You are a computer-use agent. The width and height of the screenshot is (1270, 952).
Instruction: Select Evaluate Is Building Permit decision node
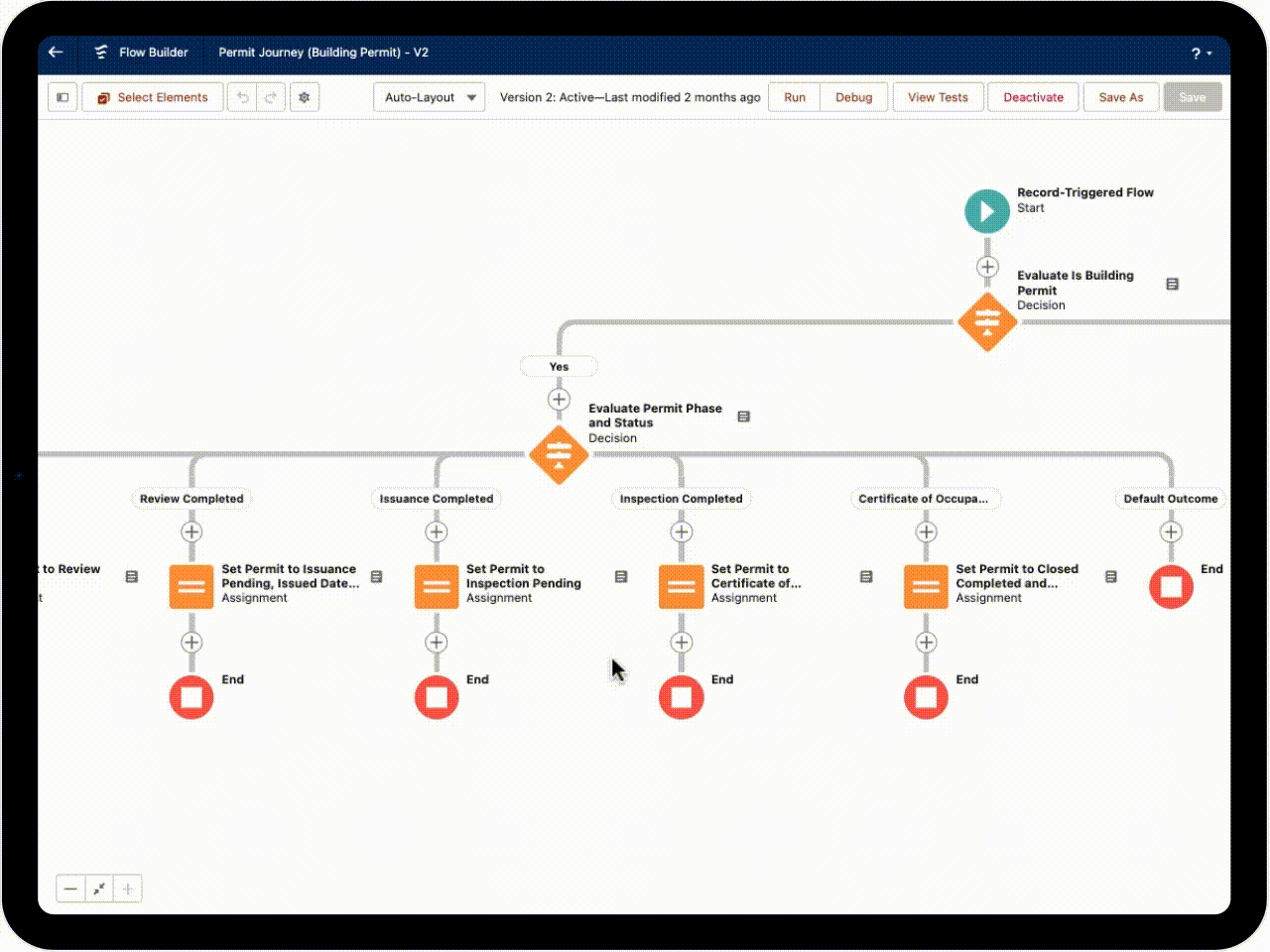986,321
